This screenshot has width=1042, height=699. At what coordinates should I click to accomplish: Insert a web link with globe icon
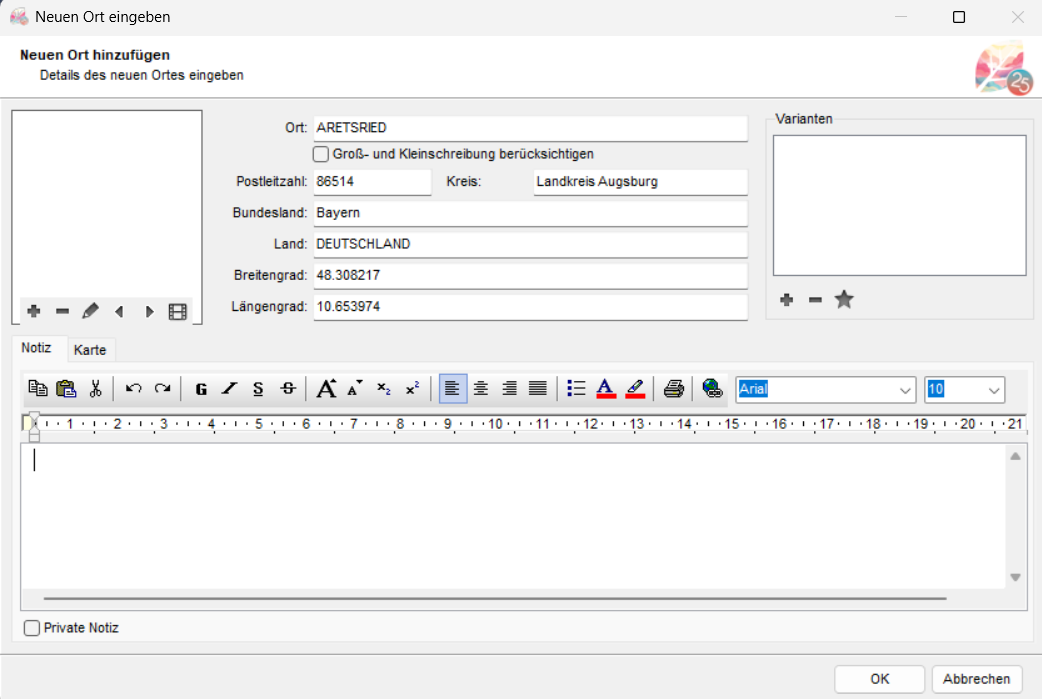click(712, 388)
